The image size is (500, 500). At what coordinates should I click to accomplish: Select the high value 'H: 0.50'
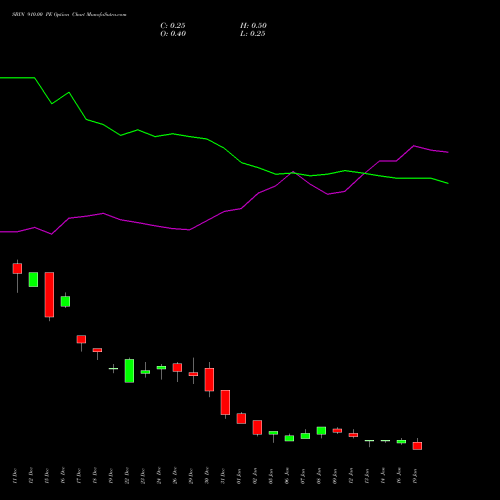click(x=253, y=26)
